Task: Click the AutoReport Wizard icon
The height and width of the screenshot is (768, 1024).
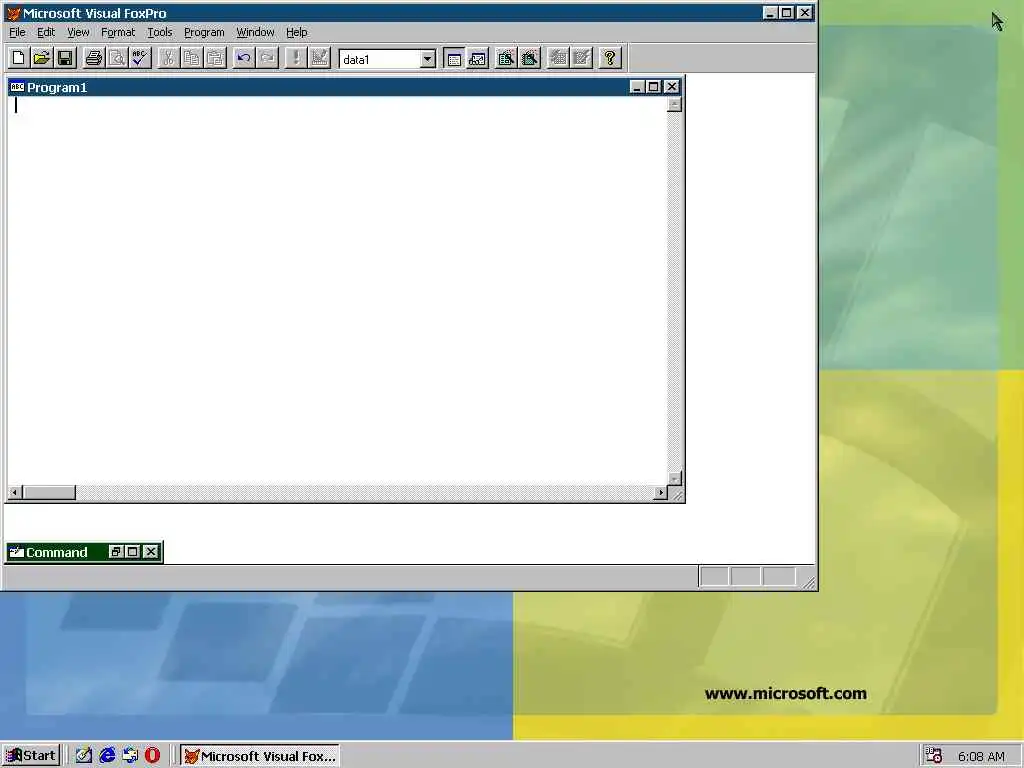Action: tap(581, 58)
